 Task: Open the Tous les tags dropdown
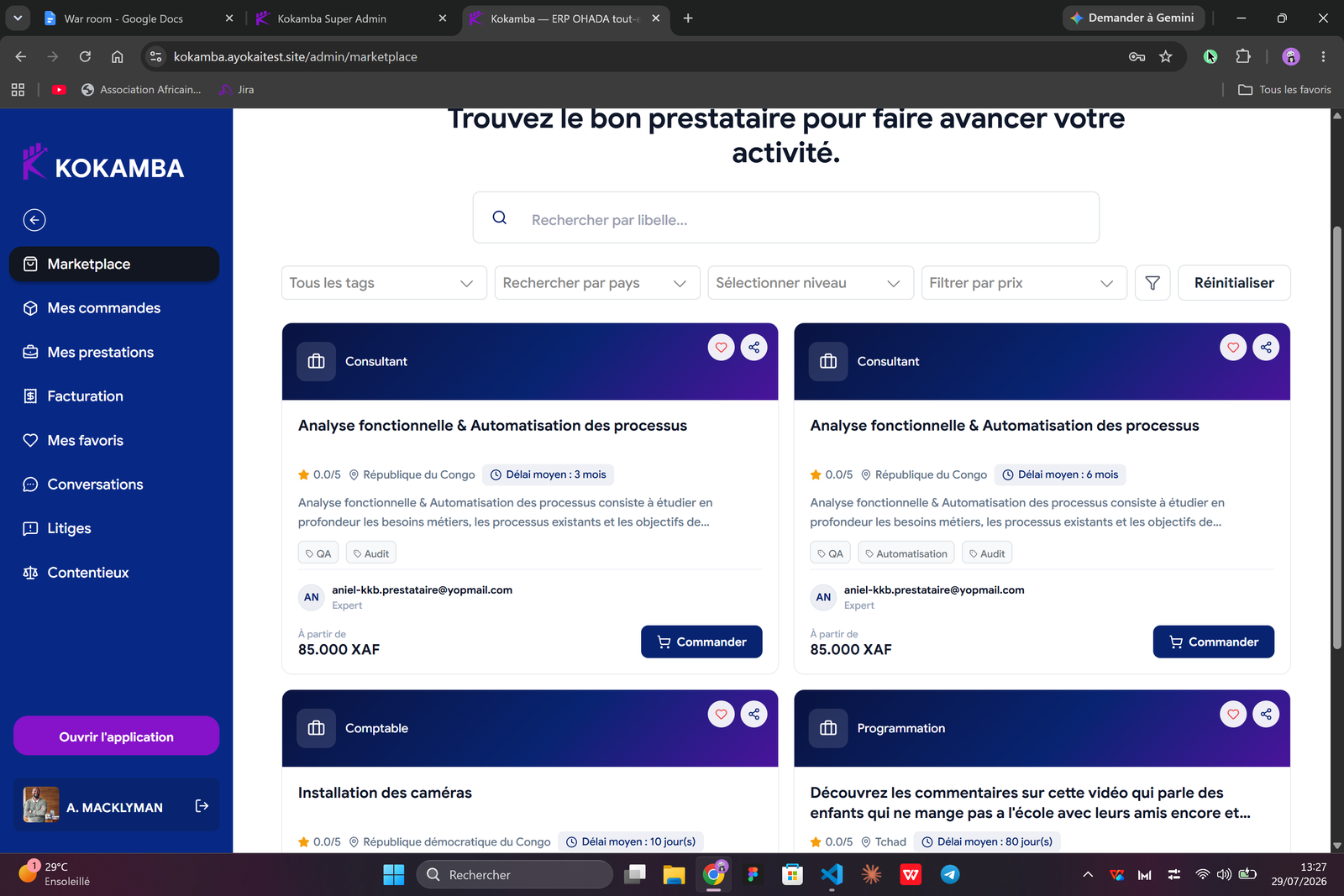(384, 283)
